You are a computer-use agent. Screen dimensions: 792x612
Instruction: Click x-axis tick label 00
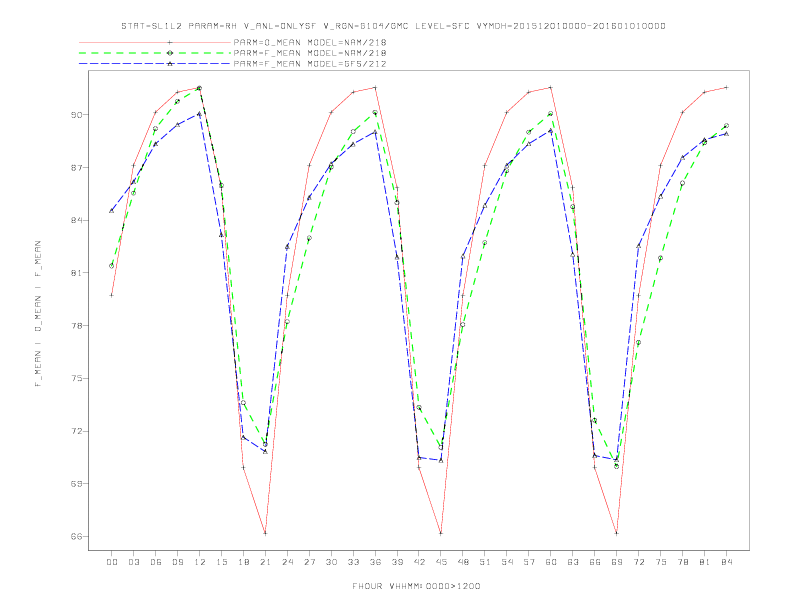112,562
